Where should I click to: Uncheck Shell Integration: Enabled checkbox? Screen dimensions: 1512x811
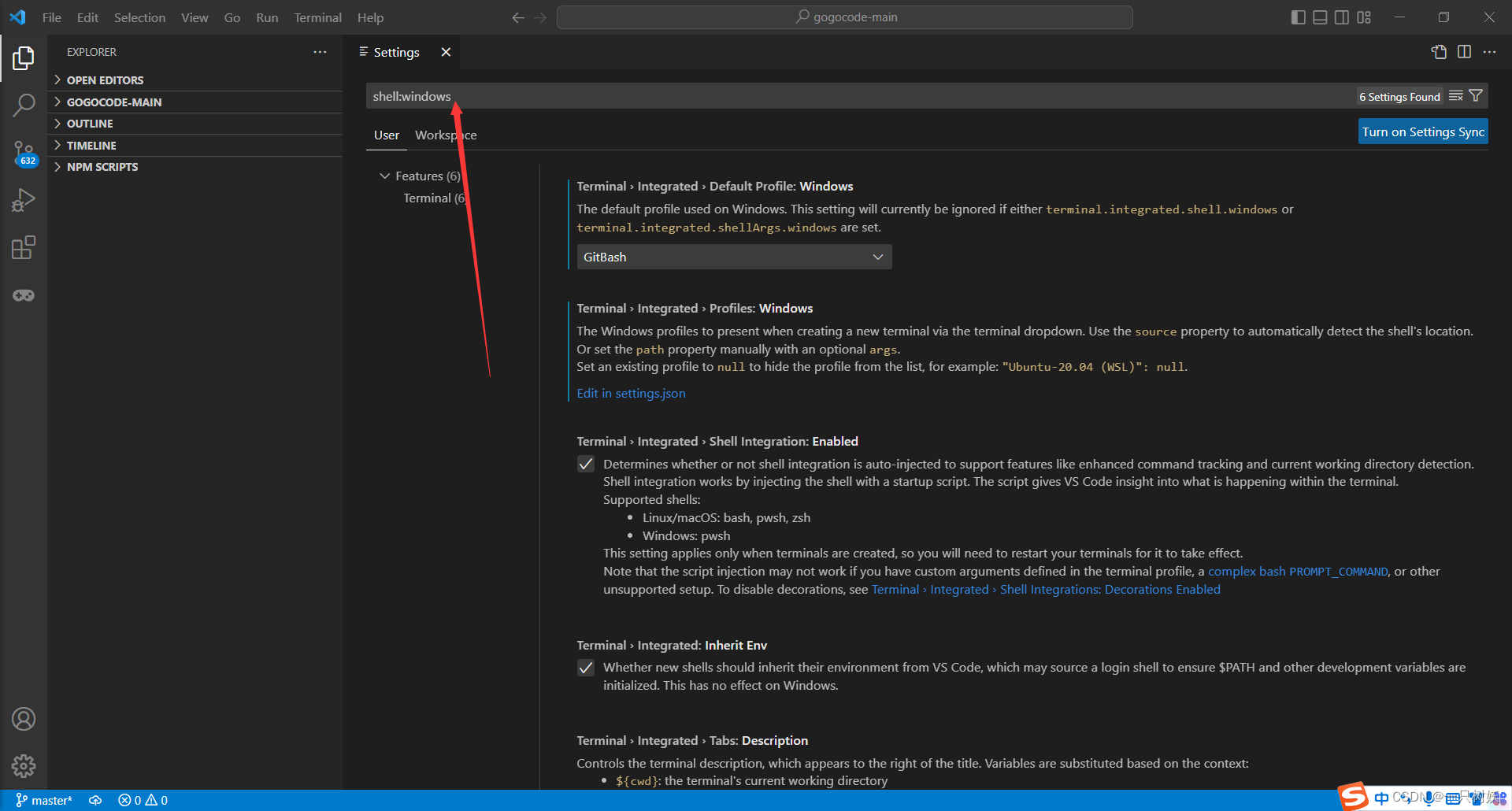pyautogui.click(x=586, y=464)
